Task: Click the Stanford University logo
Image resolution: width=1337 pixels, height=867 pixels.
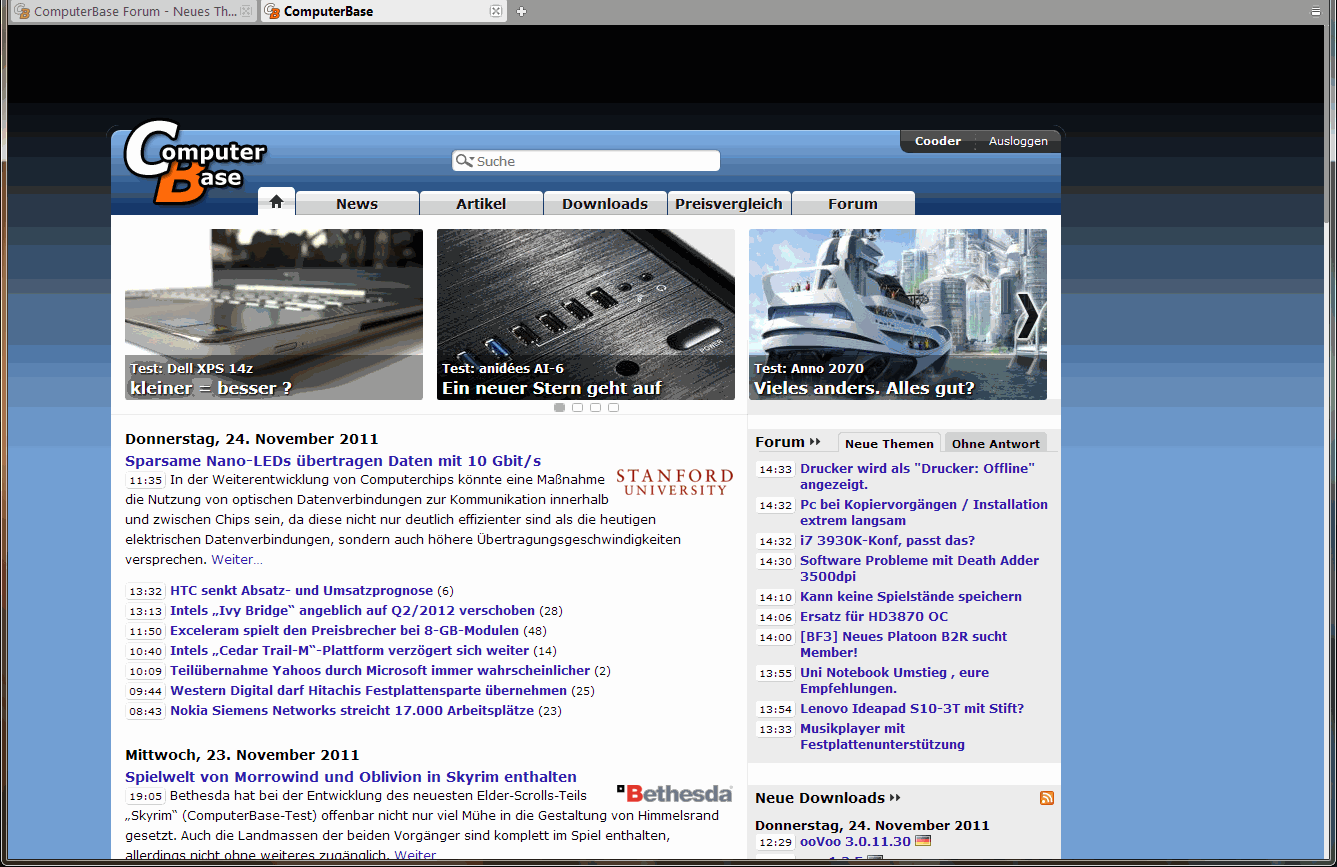Action: [674, 482]
